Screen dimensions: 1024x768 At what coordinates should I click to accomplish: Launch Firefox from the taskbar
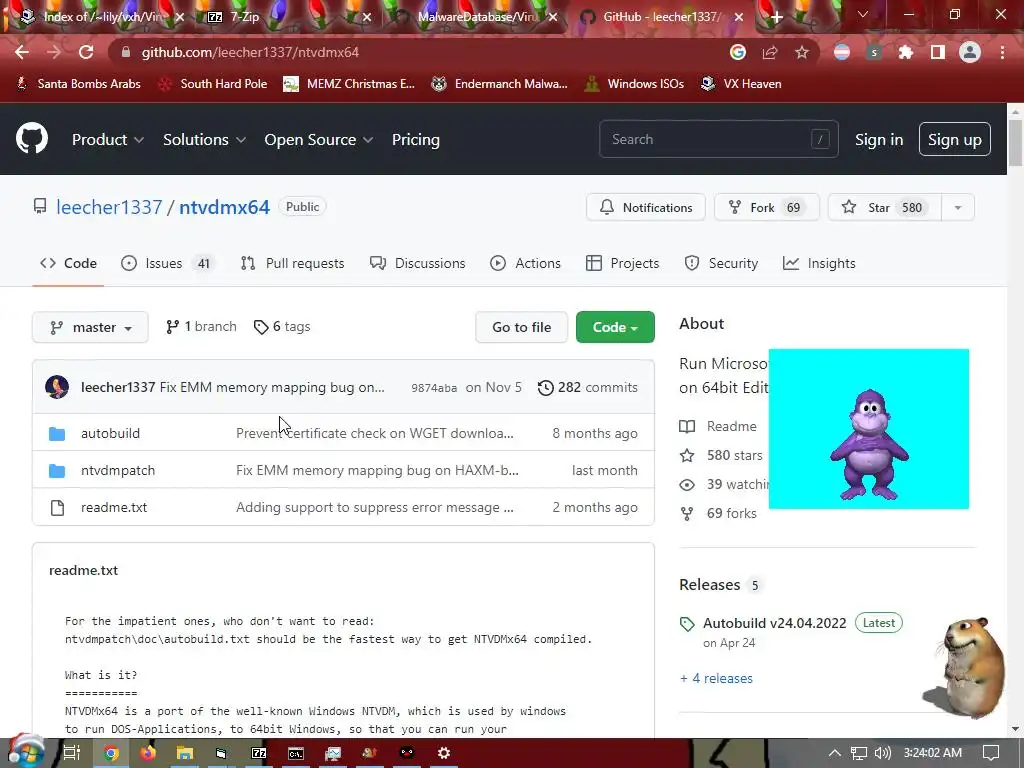click(x=148, y=753)
